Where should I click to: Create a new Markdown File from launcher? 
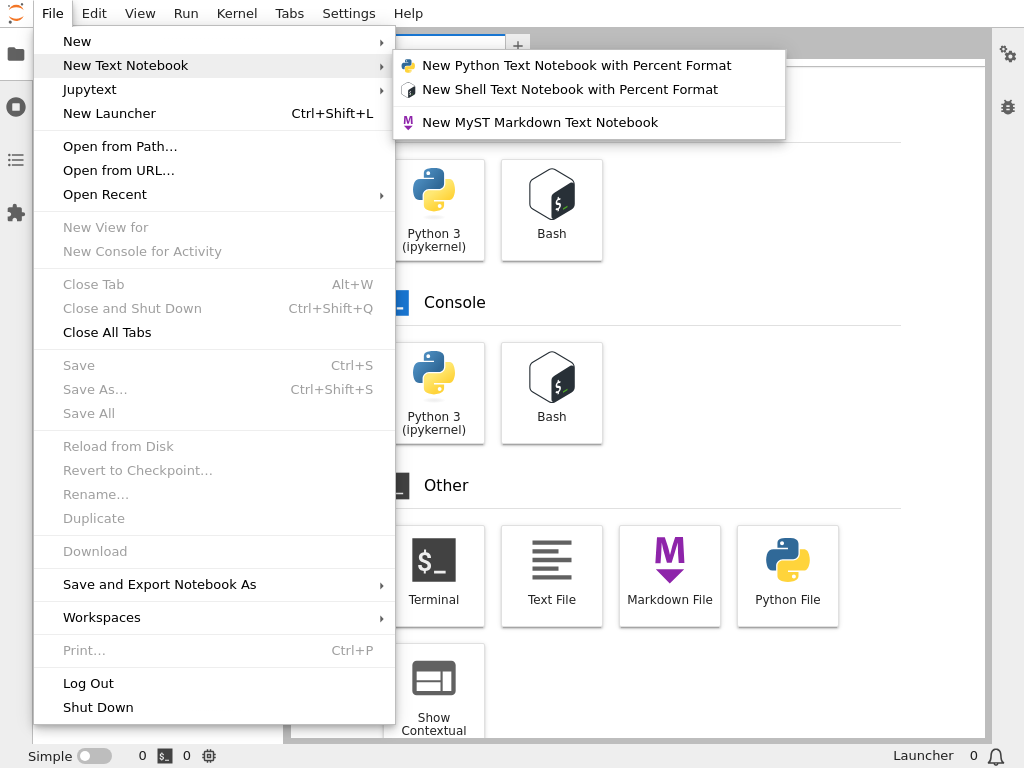670,576
